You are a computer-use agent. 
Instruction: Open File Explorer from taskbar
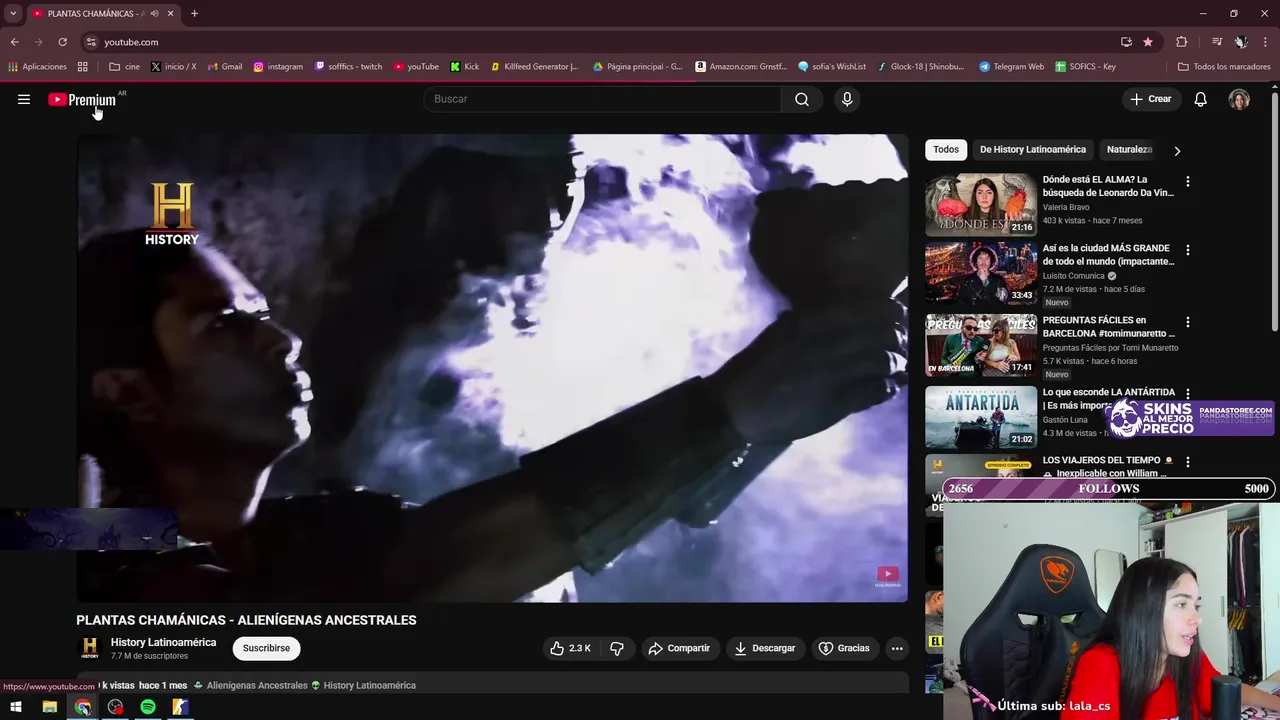pyautogui.click(x=49, y=707)
